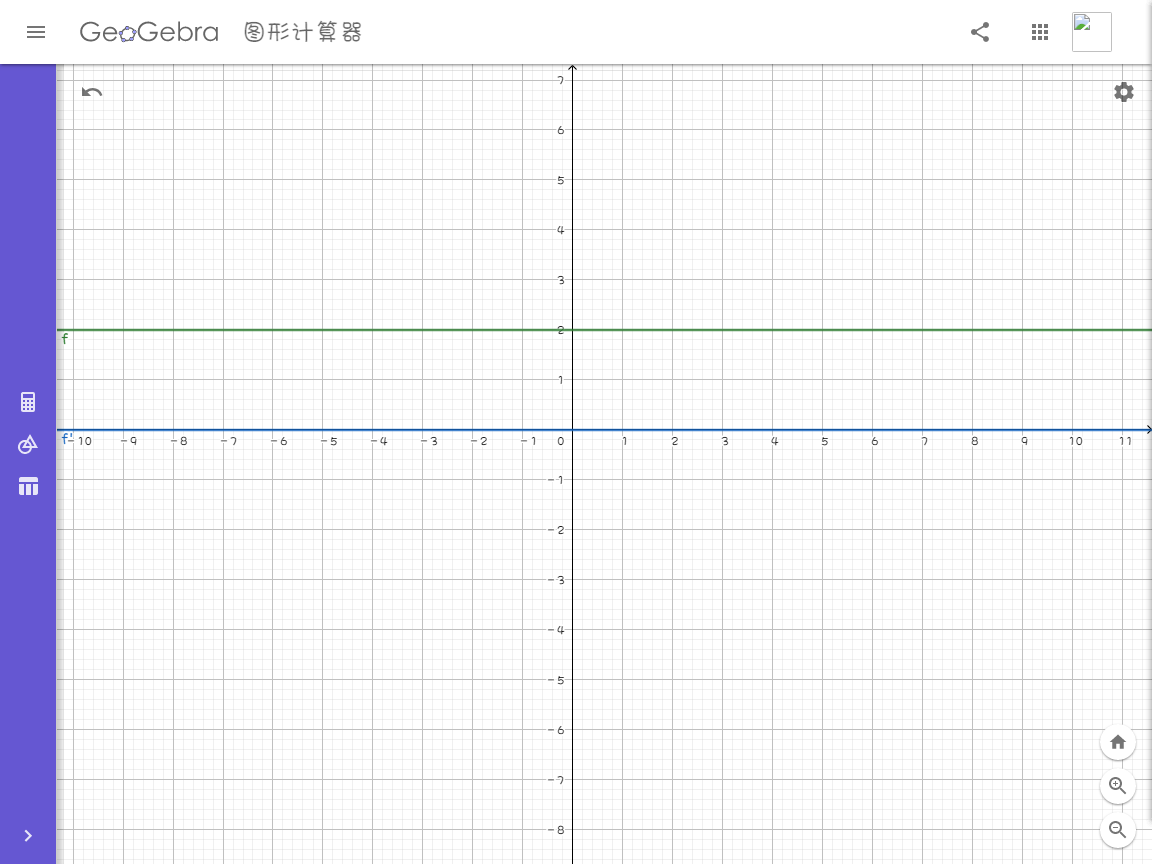1152x864 pixels.
Task: Click the origin label 0
Action: [561, 441]
